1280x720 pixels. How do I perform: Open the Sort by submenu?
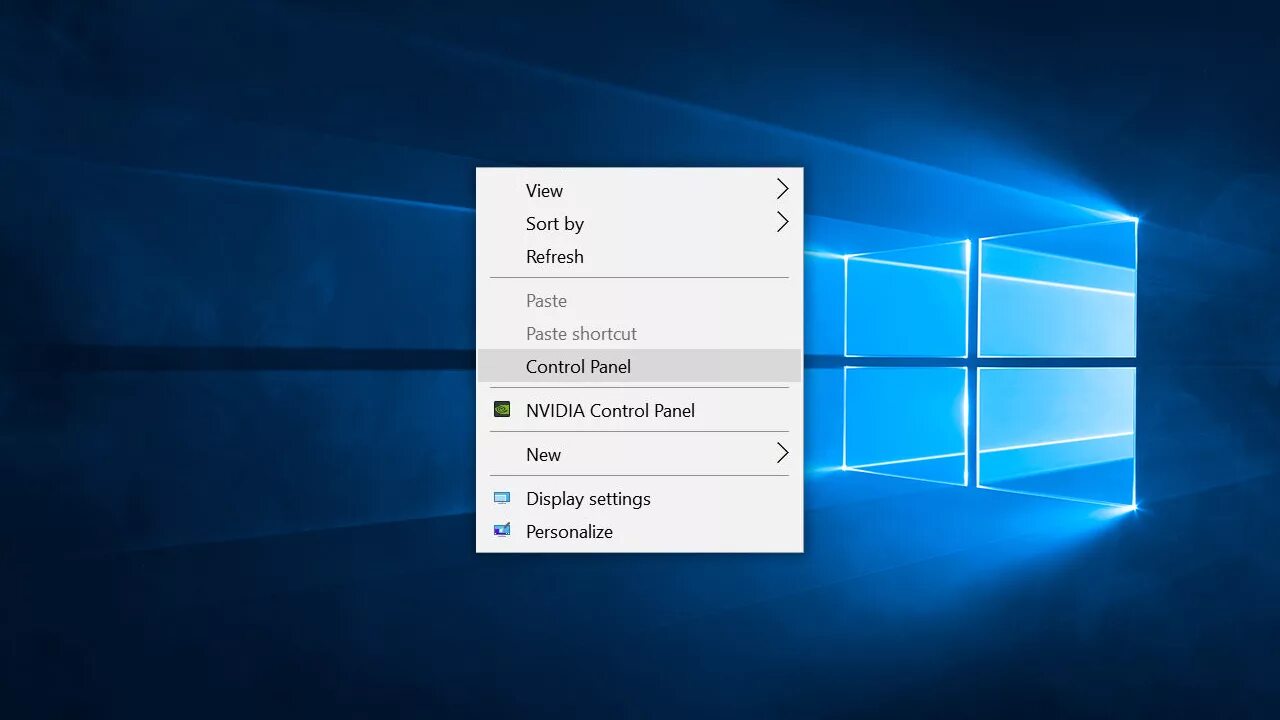pos(639,223)
